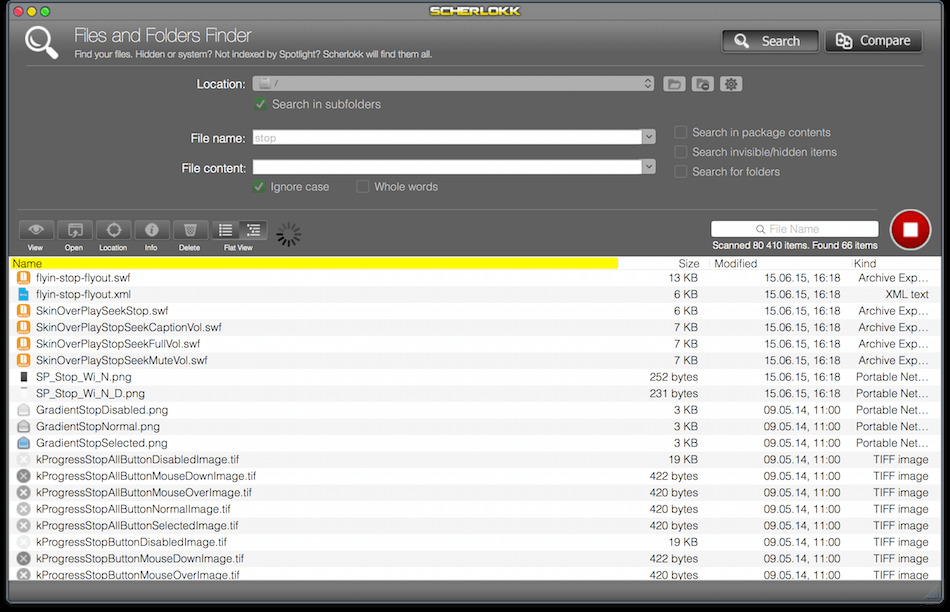Switch to the Compare mode
This screenshot has width=950, height=612.
[x=874, y=41]
